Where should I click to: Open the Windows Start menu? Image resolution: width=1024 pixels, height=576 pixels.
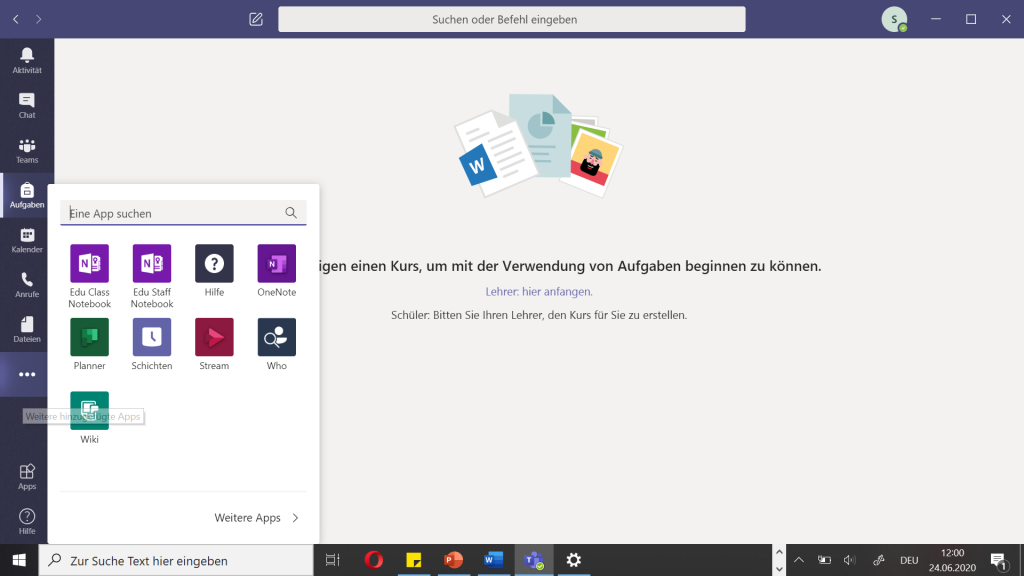click(19, 560)
